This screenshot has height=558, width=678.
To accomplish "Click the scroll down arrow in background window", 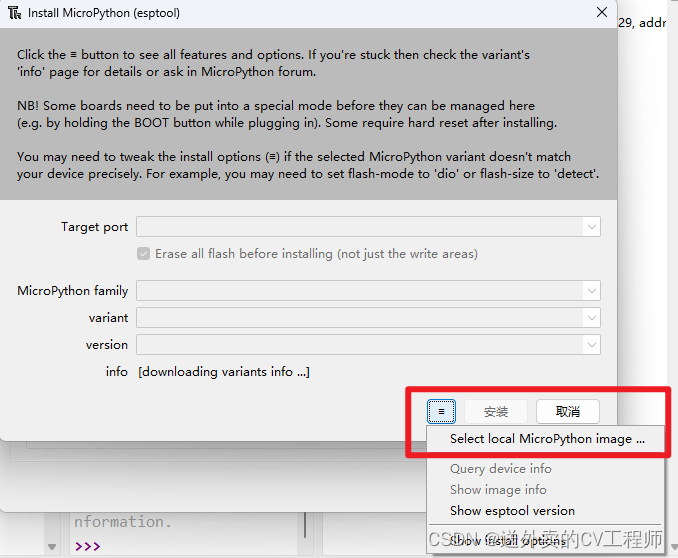I will tap(52, 547).
